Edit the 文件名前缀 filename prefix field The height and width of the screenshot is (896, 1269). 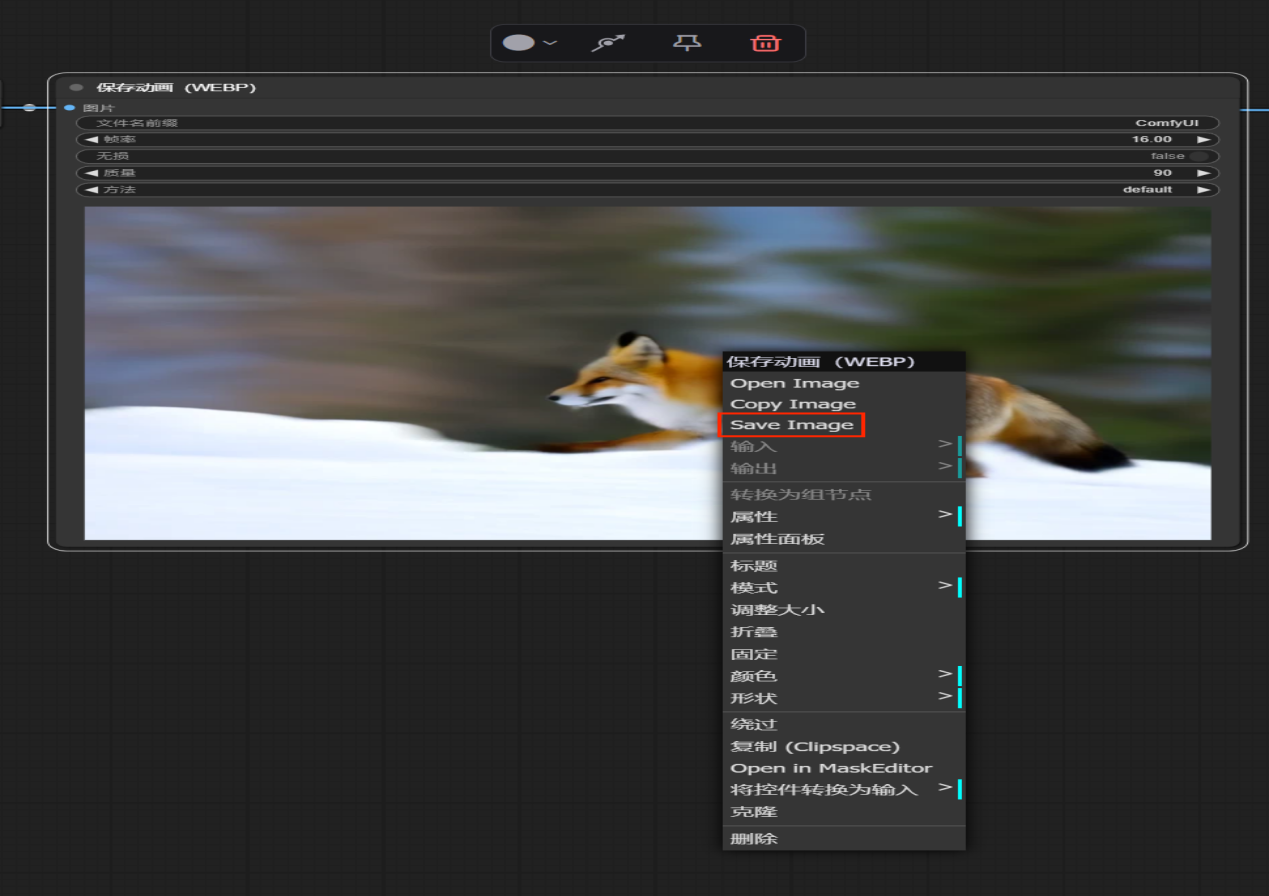[x=647, y=123]
